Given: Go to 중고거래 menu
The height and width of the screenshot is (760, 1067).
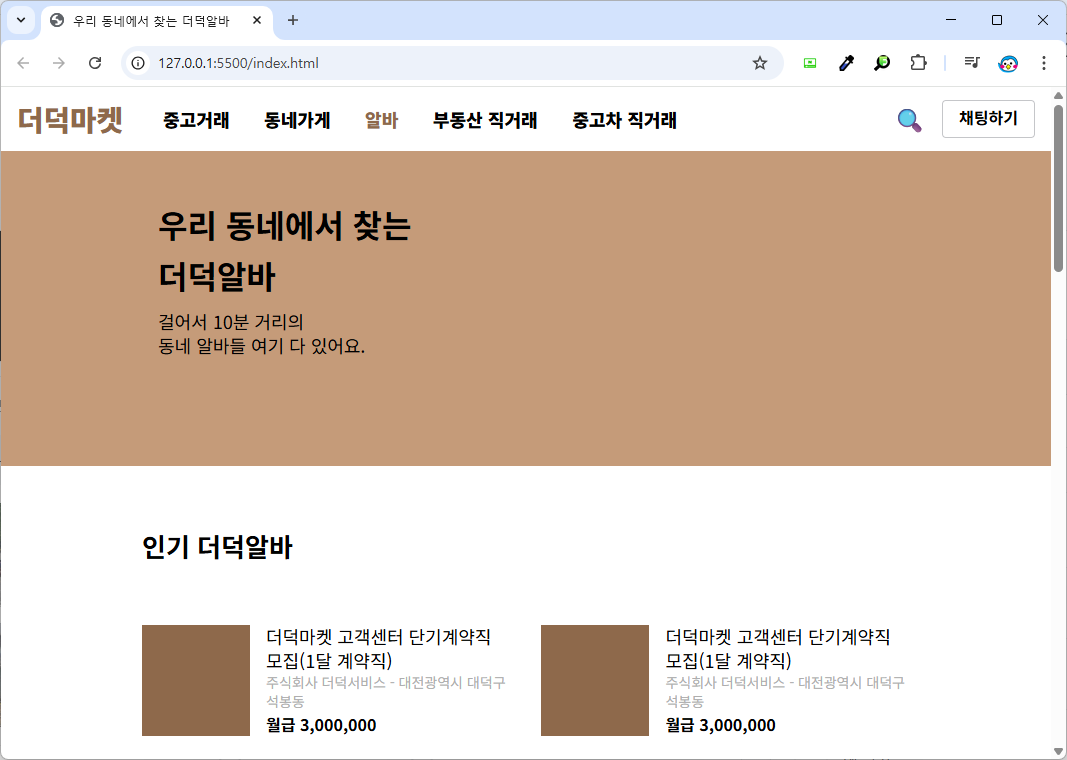Looking at the screenshot, I should tap(196, 120).
